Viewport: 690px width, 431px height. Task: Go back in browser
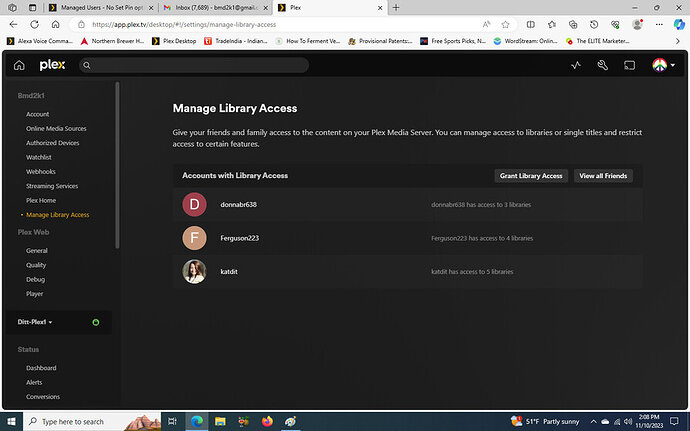(13, 25)
